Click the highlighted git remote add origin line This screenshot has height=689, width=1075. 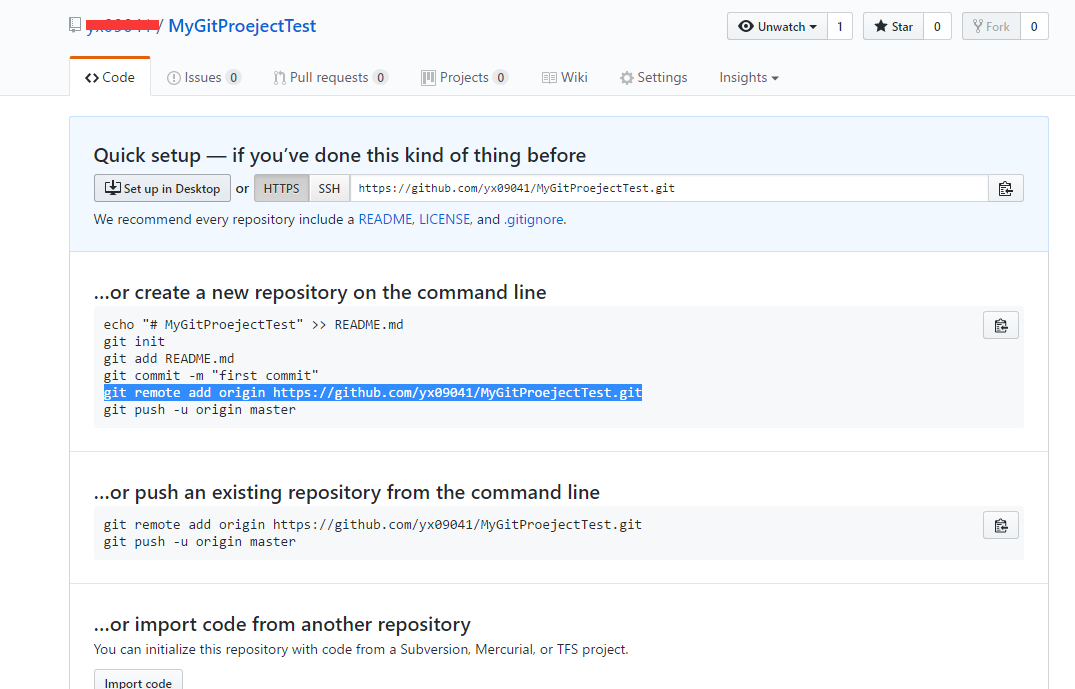coord(373,393)
